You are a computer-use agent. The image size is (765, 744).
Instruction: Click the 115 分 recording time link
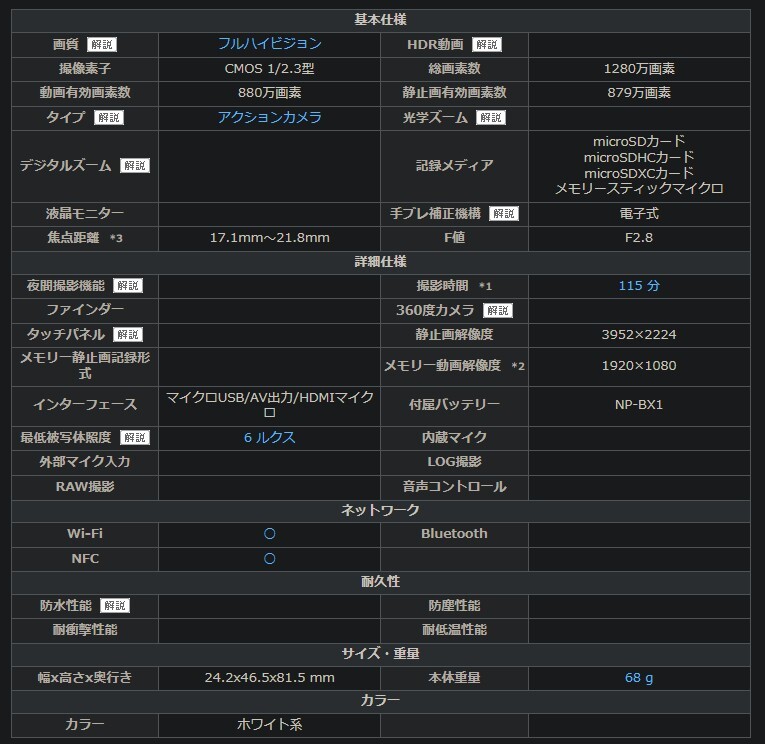(x=639, y=285)
